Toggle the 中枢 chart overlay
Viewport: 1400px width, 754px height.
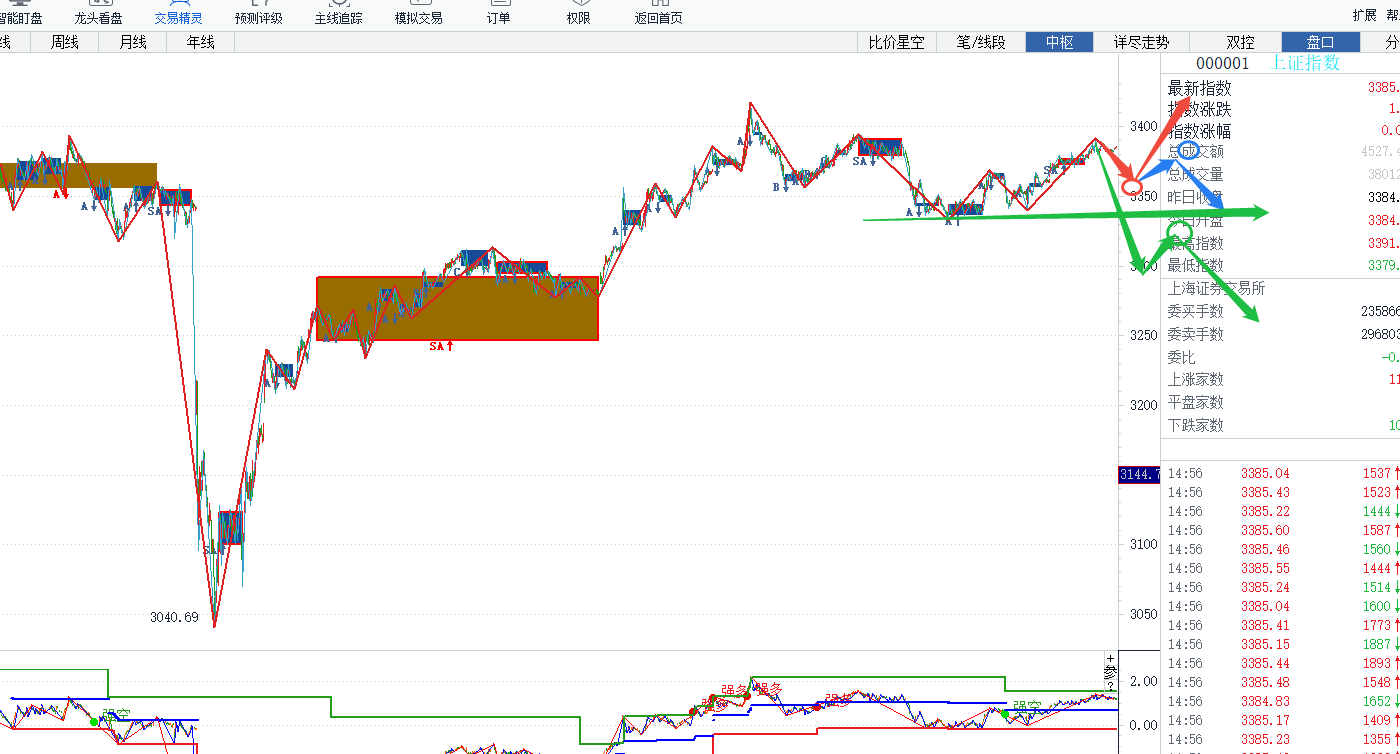[x=1059, y=42]
